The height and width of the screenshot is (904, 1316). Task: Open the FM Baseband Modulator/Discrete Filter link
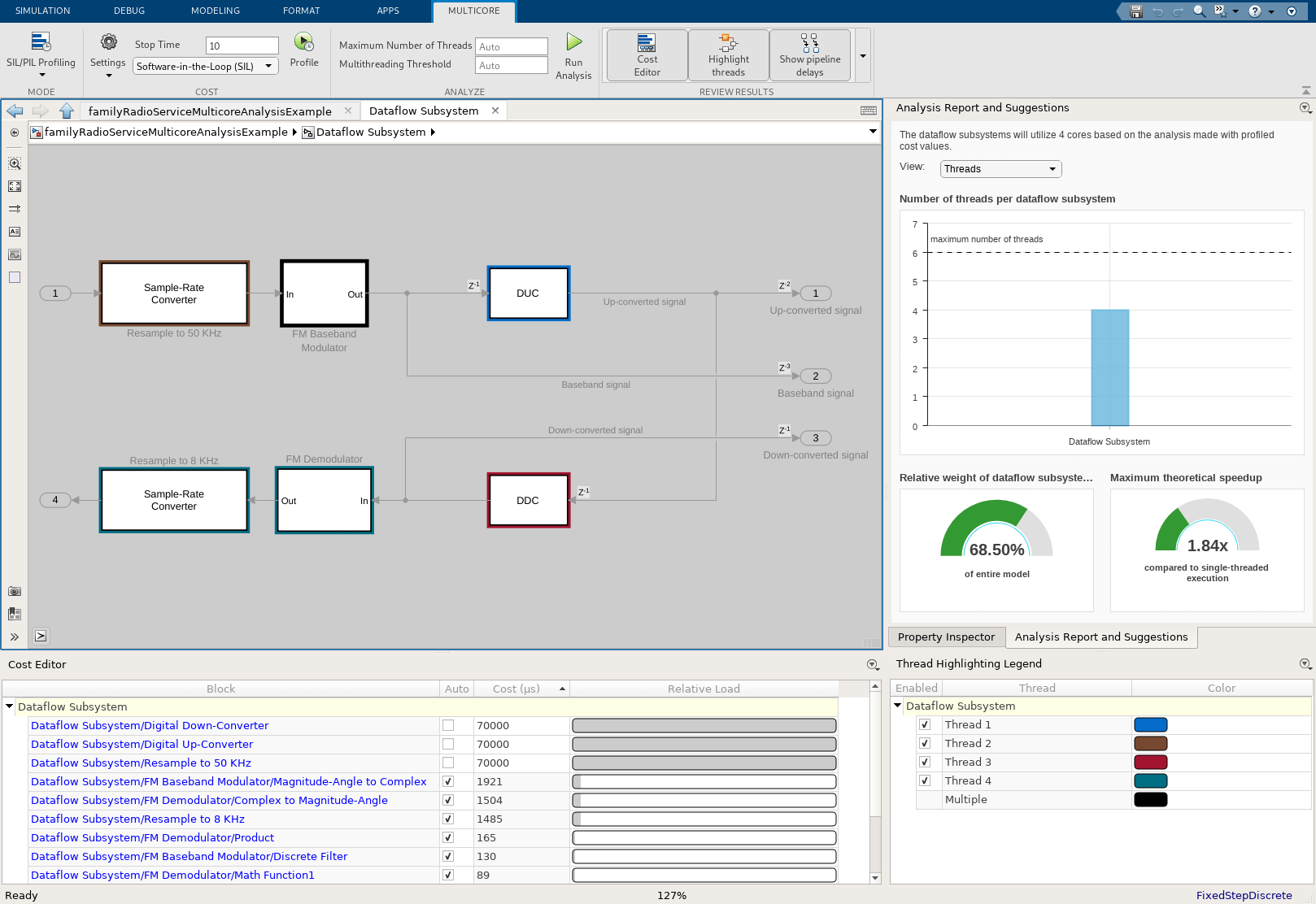coord(190,856)
